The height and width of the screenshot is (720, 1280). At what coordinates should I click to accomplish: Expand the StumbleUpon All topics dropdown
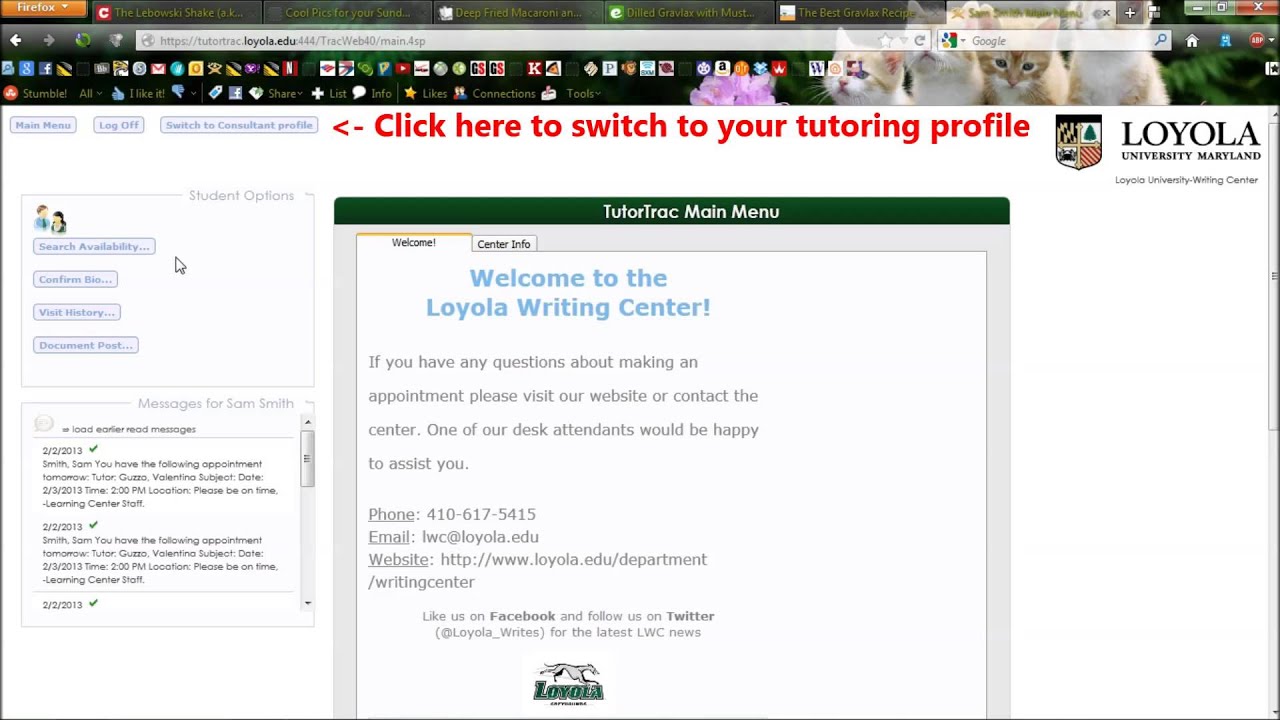click(x=91, y=93)
